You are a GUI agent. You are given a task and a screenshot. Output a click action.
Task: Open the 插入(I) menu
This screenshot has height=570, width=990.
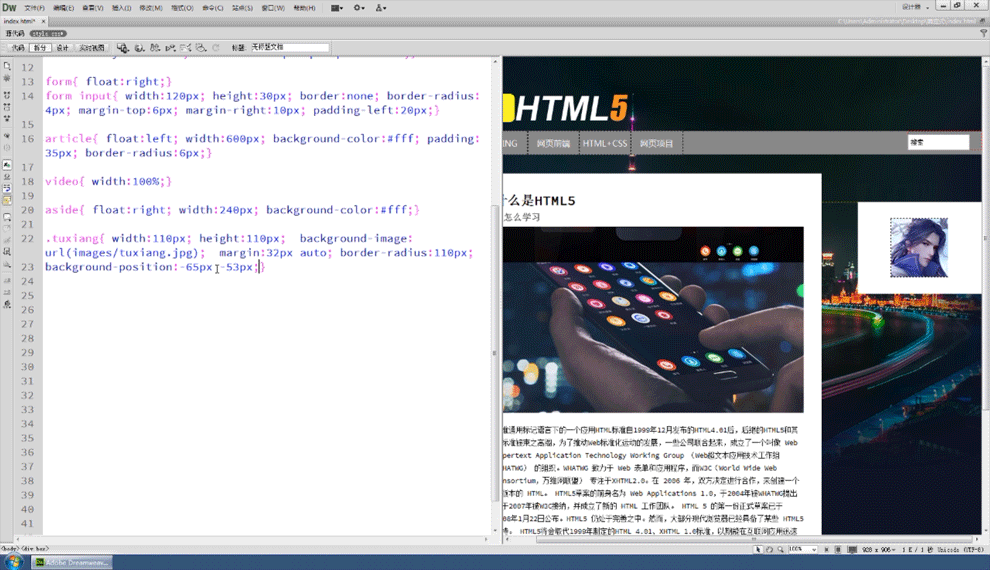point(121,8)
